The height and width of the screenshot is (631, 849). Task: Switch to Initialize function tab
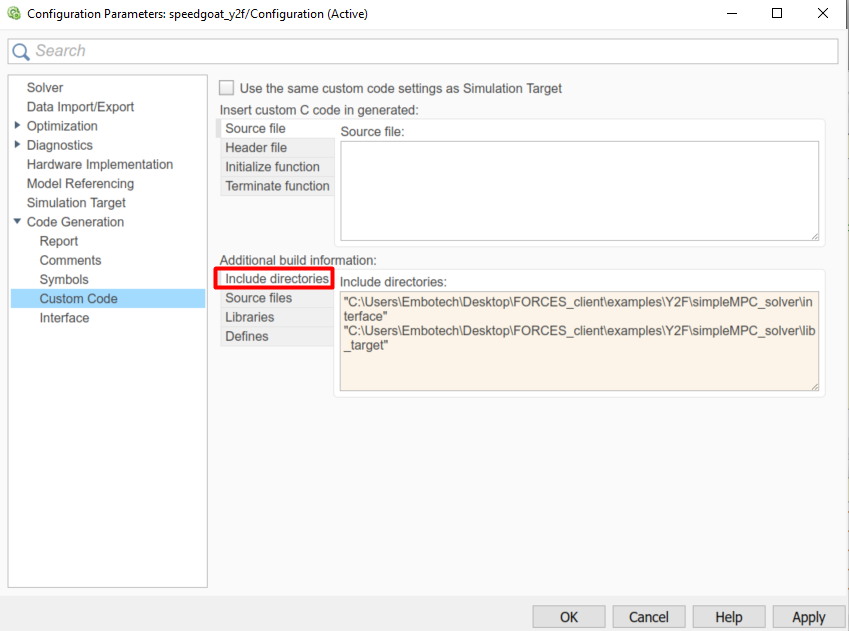272,167
